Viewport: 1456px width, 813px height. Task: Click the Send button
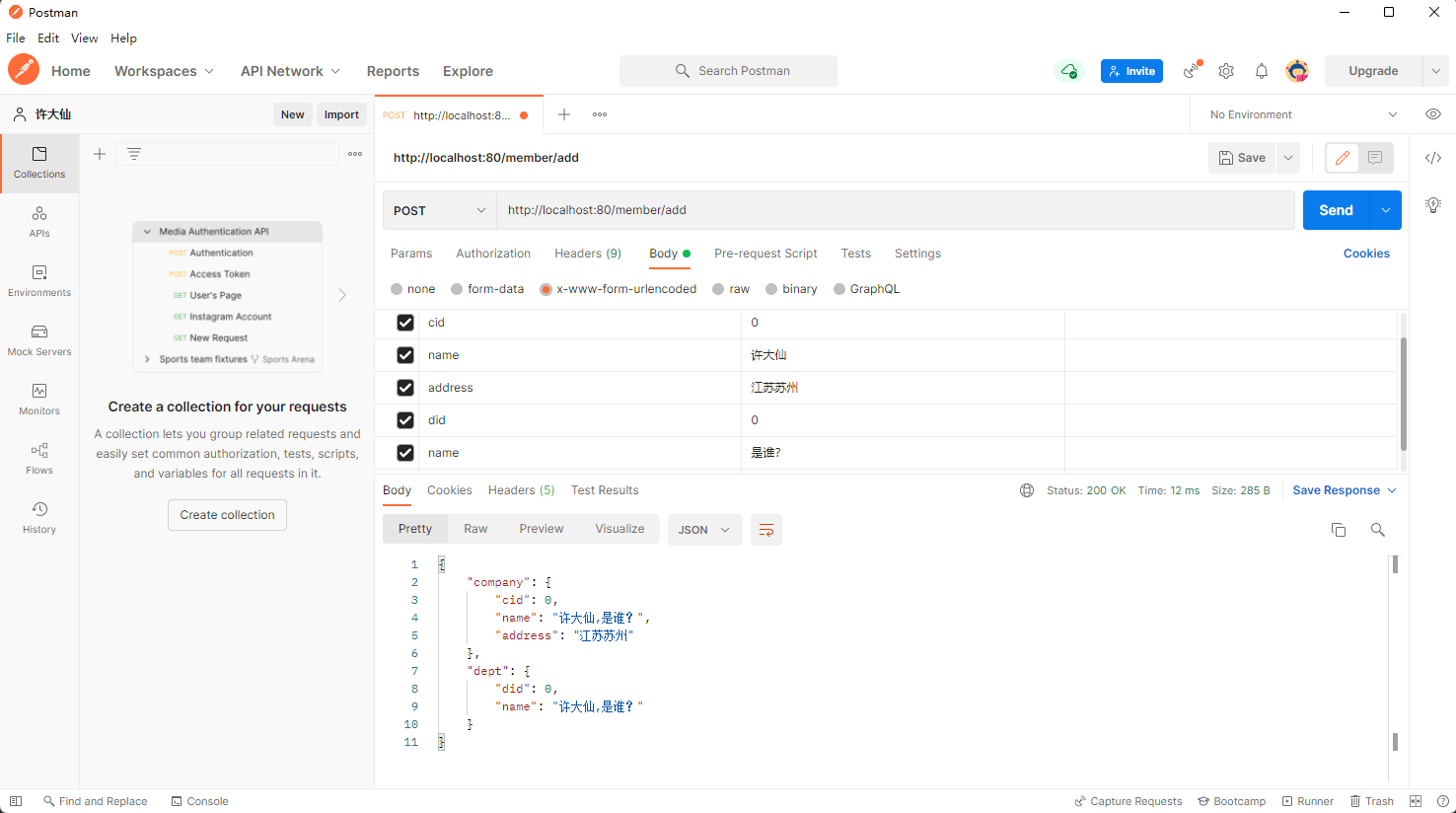[x=1337, y=210]
